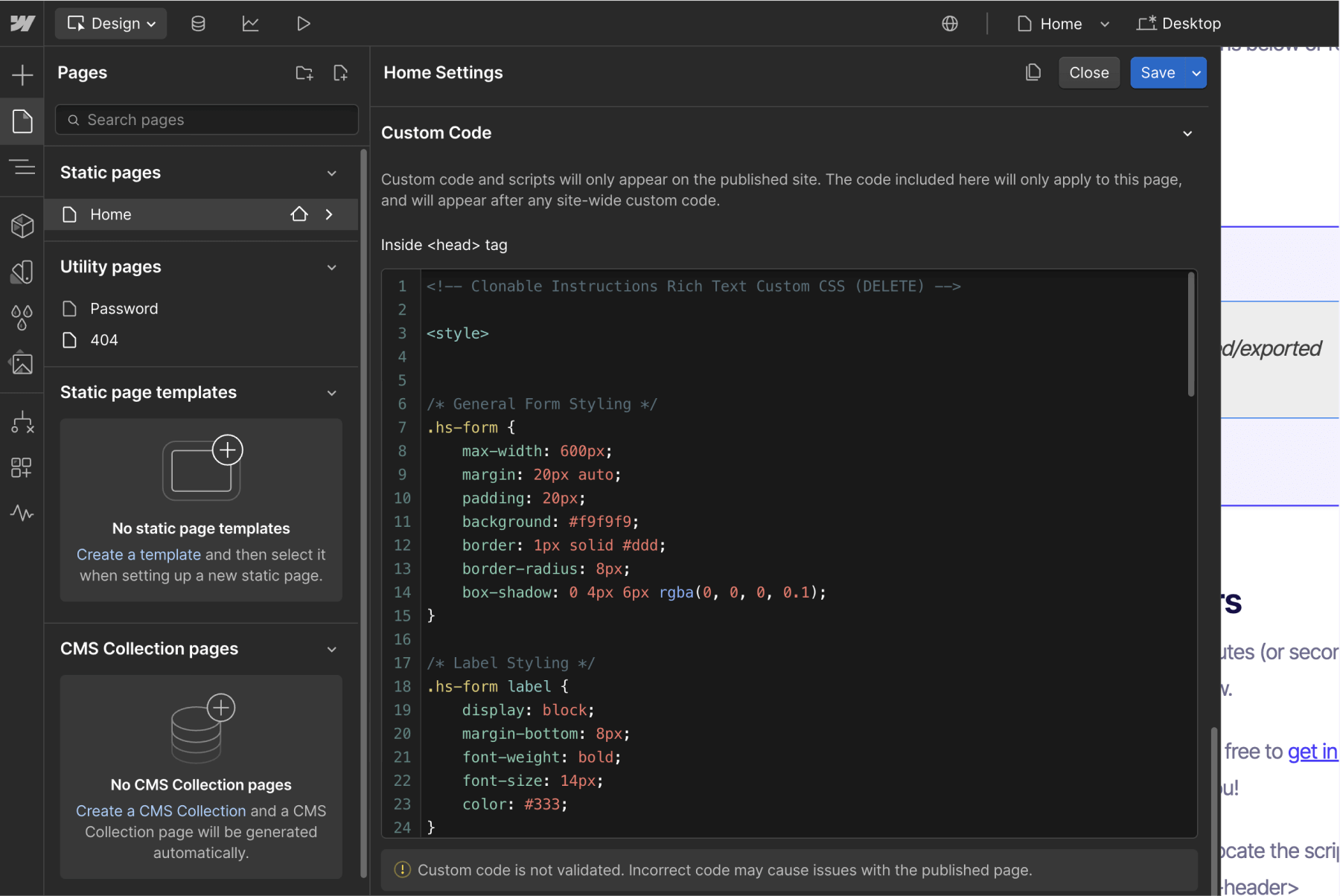
Task: Collapse the Static page templates section
Action: pyautogui.click(x=332, y=393)
